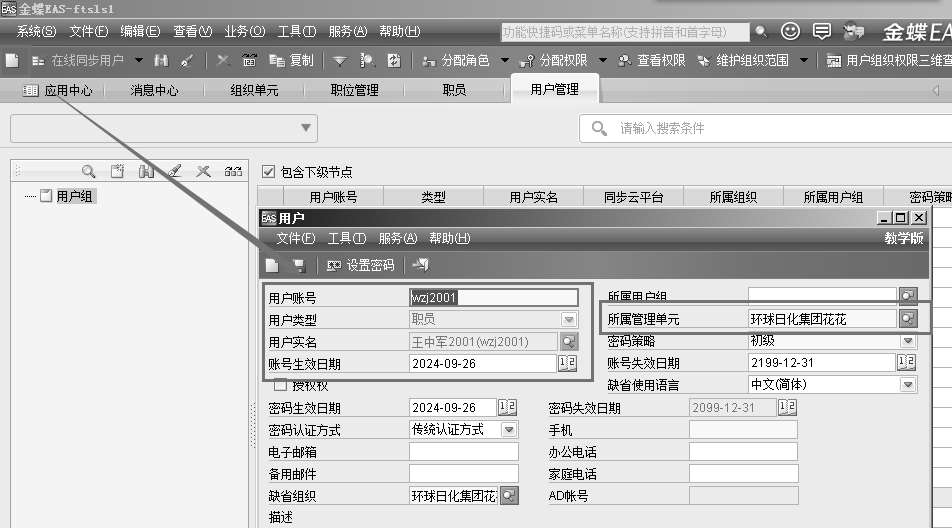Click the smiley face feedback icon

click(790, 31)
